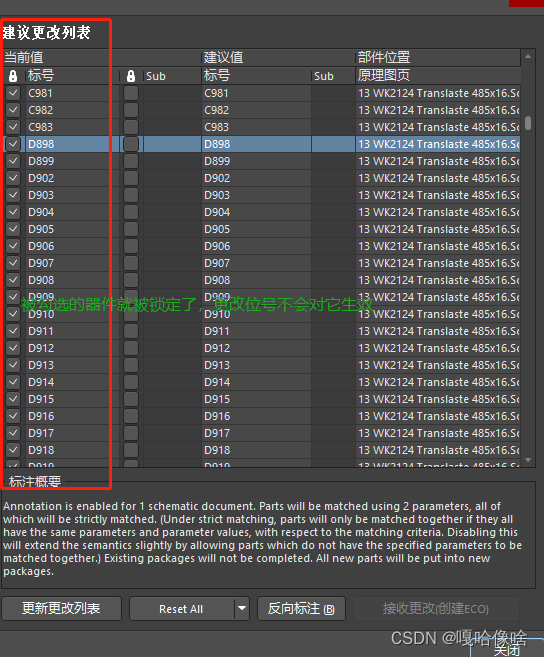Toggle the lock checkbox for D918

coord(13,450)
